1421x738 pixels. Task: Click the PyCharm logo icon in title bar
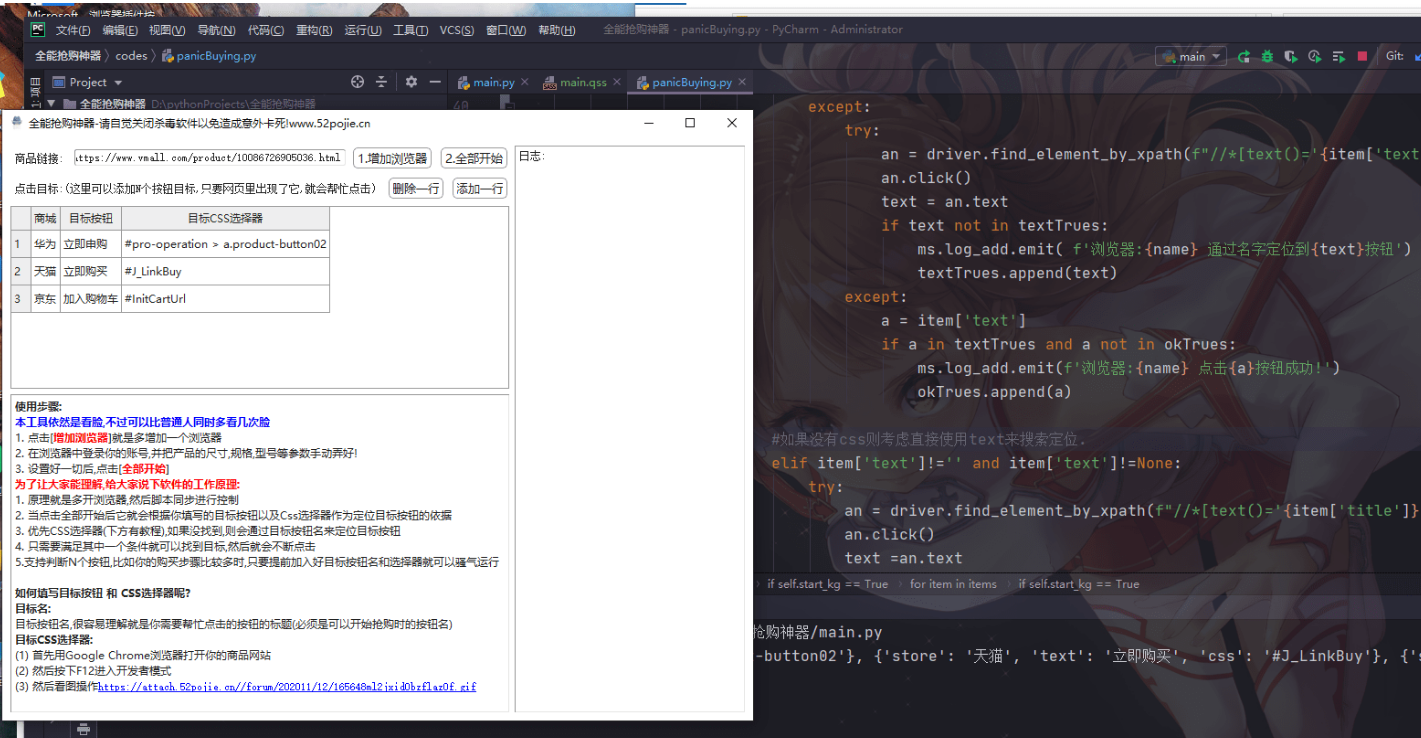coord(38,29)
